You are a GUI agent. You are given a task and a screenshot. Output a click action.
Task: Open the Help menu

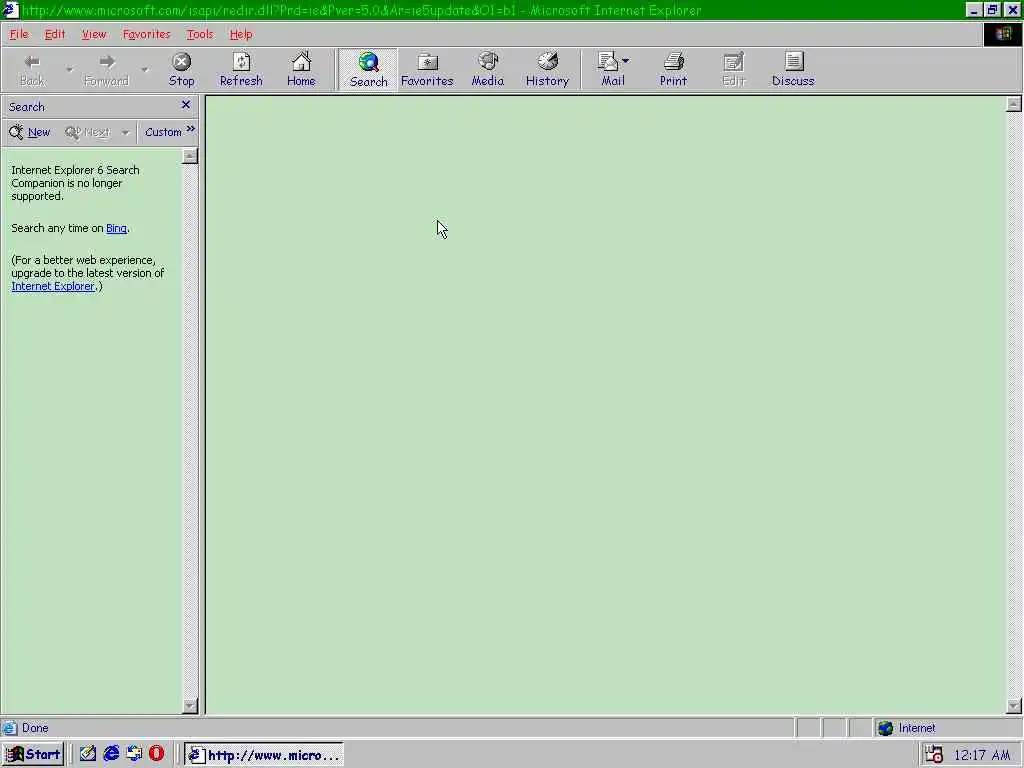[x=241, y=34]
